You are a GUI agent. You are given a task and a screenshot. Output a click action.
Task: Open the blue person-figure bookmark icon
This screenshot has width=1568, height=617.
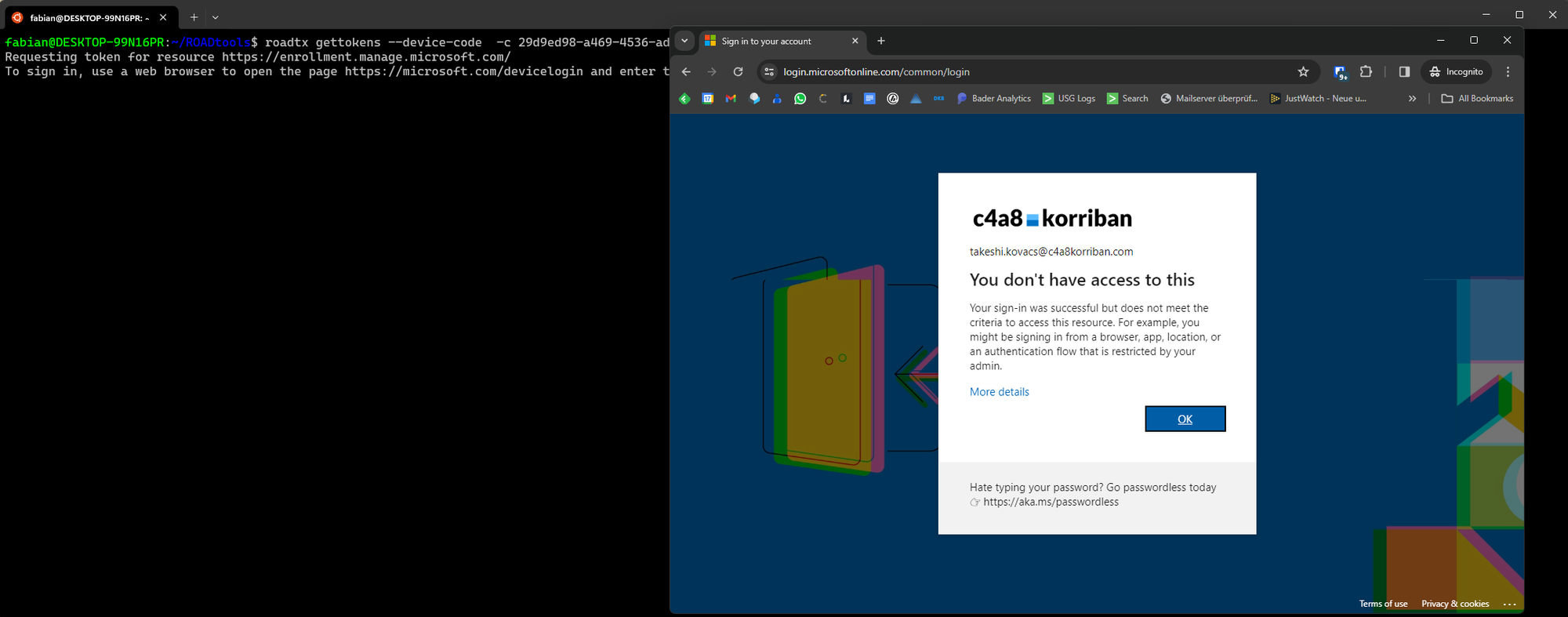(x=777, y=98)
